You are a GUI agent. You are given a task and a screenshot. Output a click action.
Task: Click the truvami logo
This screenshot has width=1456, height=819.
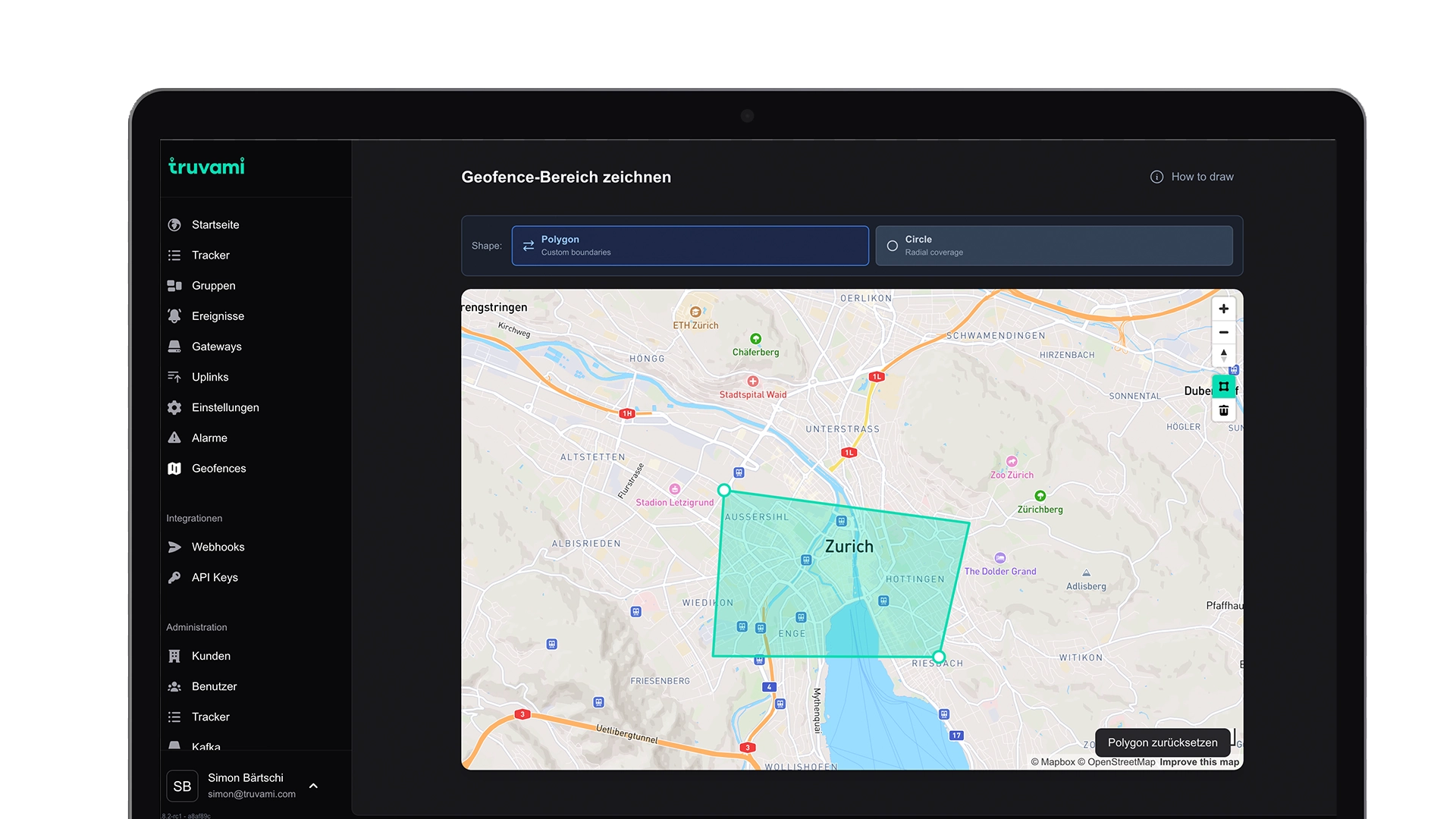point(206,166)
